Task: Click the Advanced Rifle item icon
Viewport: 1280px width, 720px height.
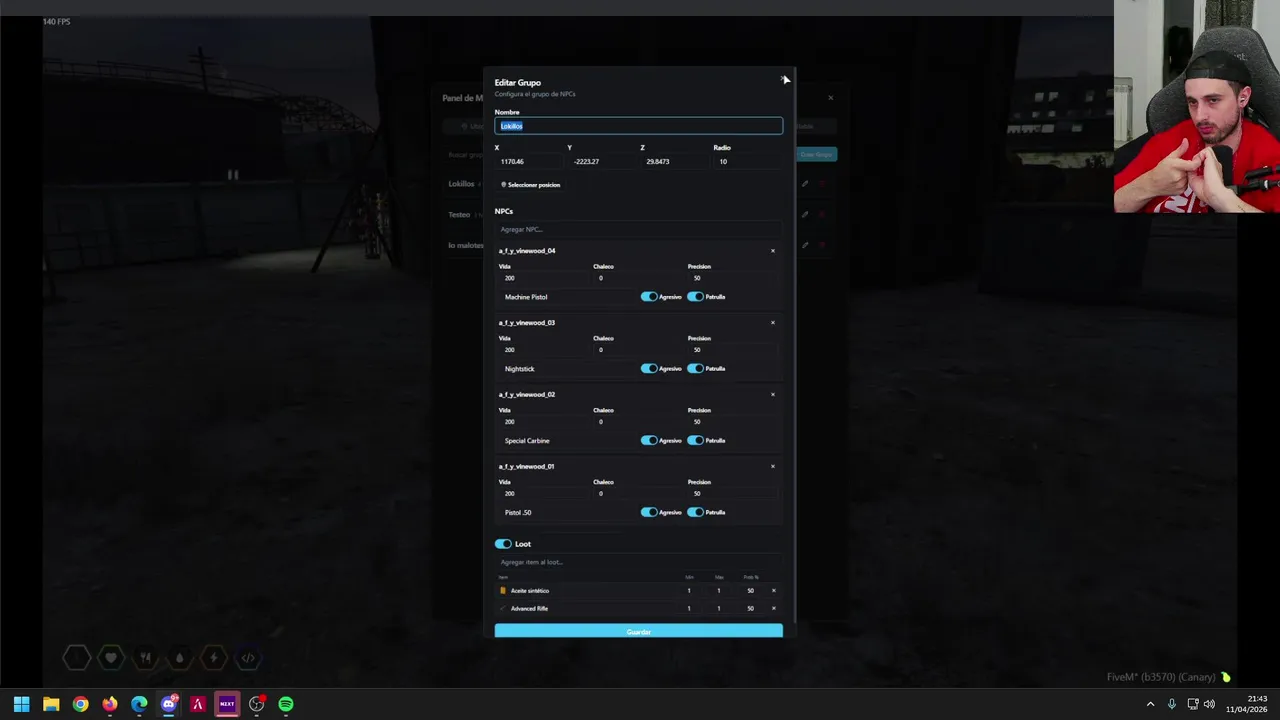Action: tap(503, 609)
